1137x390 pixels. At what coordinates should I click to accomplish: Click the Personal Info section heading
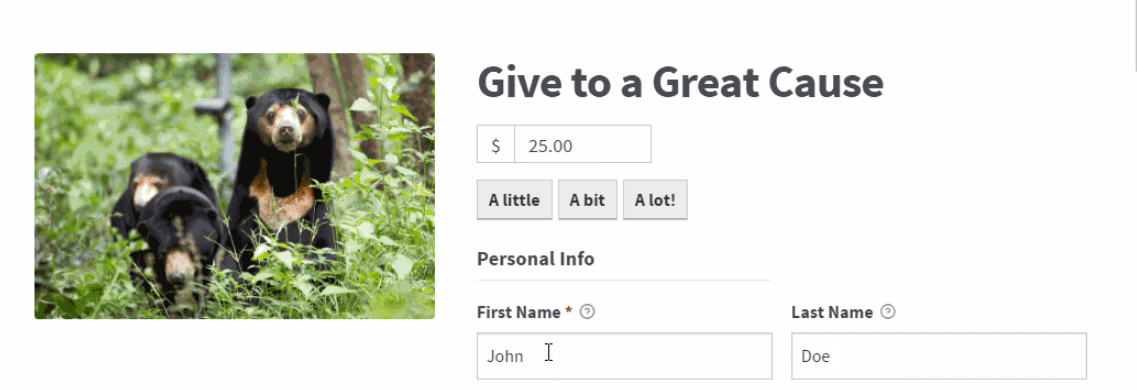click(536, 259)
